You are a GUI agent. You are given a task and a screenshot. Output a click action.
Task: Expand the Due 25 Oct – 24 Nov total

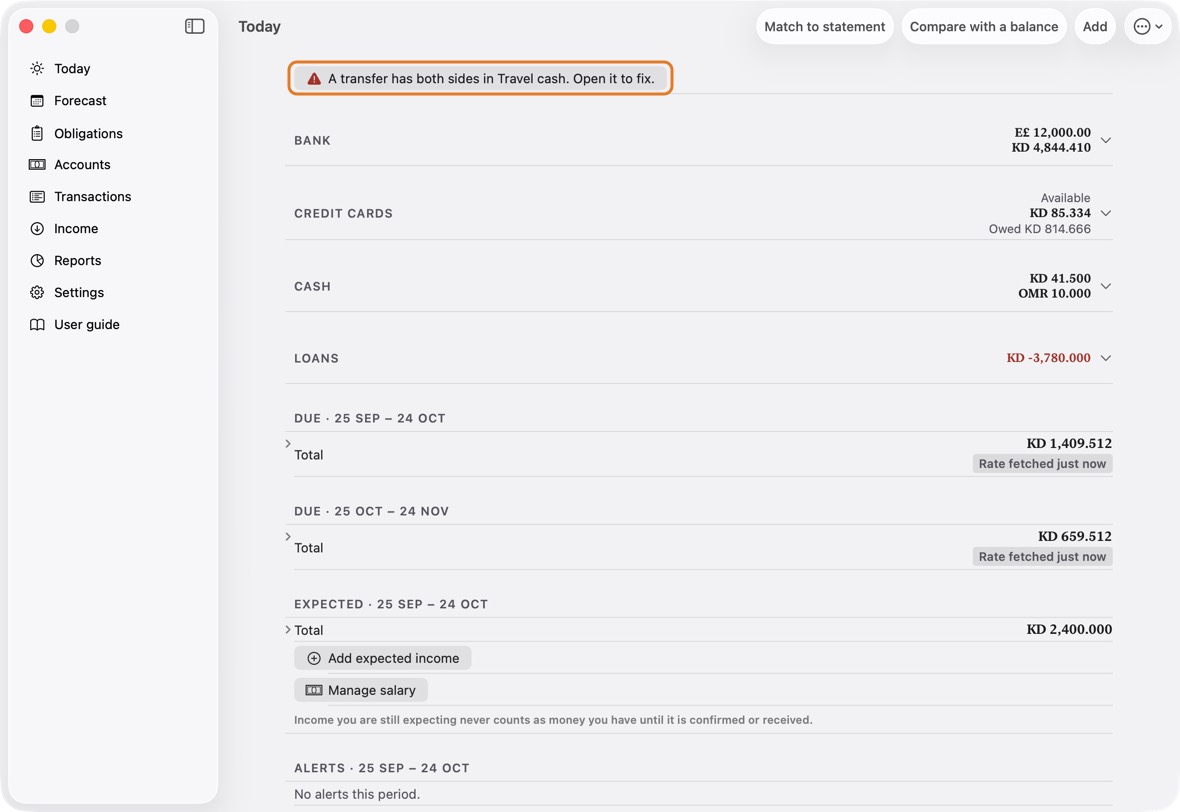pos(288,537)
